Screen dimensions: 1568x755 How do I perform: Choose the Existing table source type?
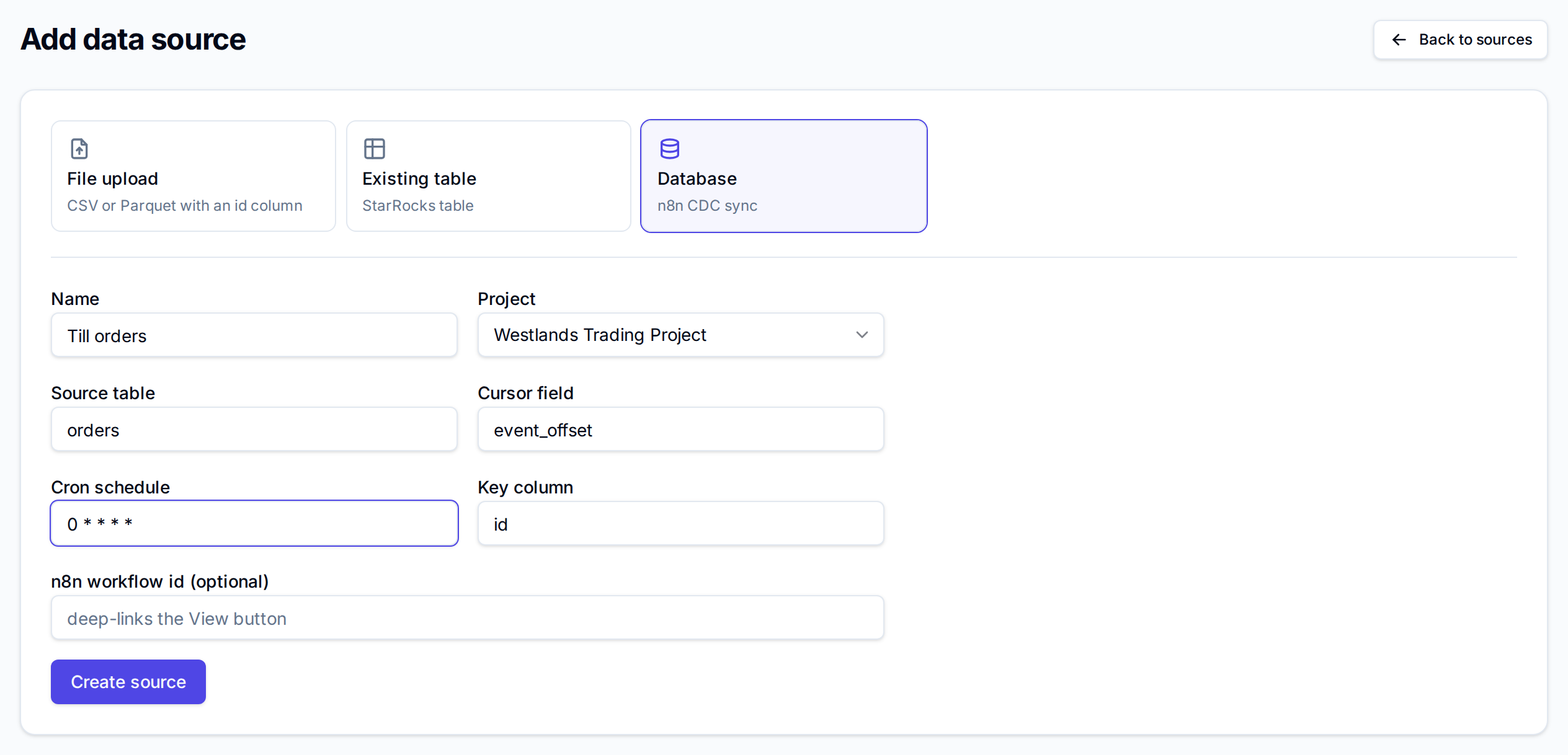[489, 176]
